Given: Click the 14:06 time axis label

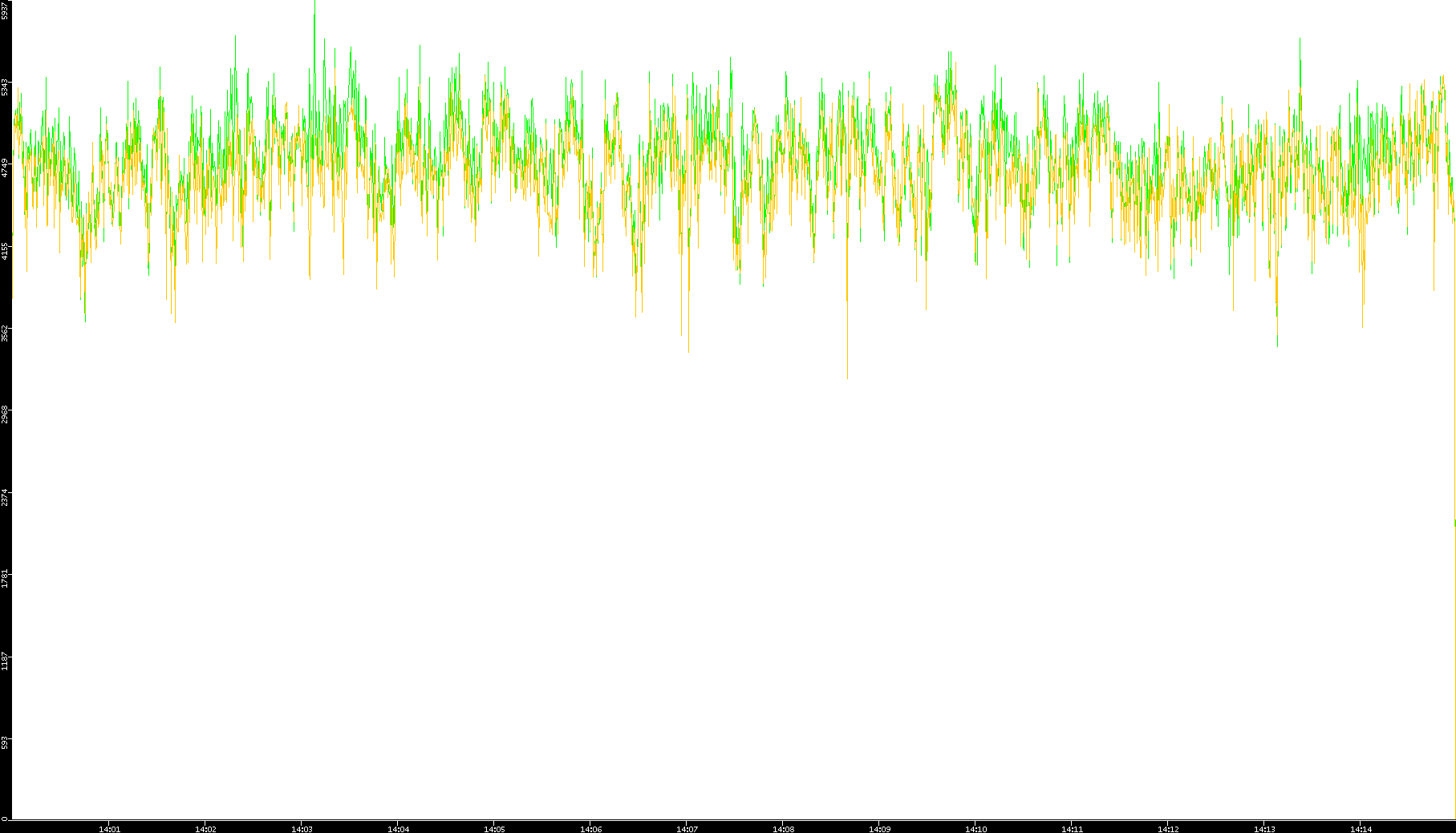Looking at the screenshot, I should (x=590, y=828).
